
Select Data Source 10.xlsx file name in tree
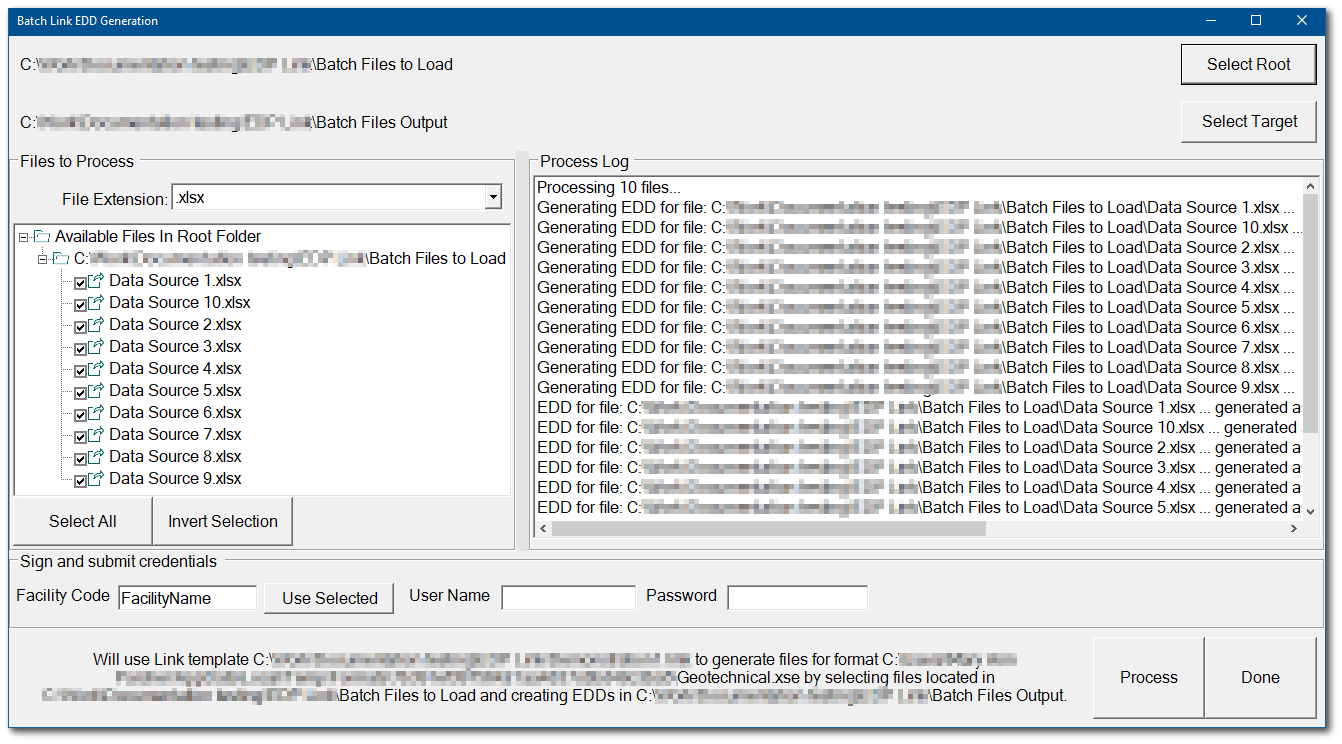[180, 303]
